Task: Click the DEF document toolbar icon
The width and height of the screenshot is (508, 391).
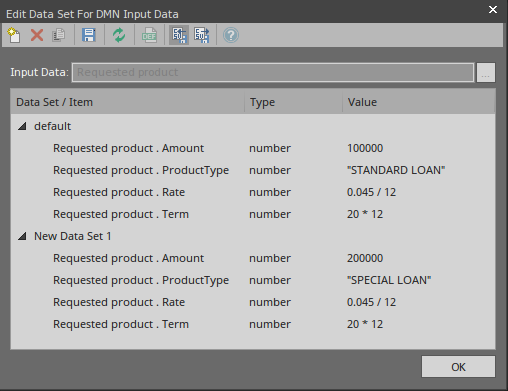Action: [x=149, y=35]
